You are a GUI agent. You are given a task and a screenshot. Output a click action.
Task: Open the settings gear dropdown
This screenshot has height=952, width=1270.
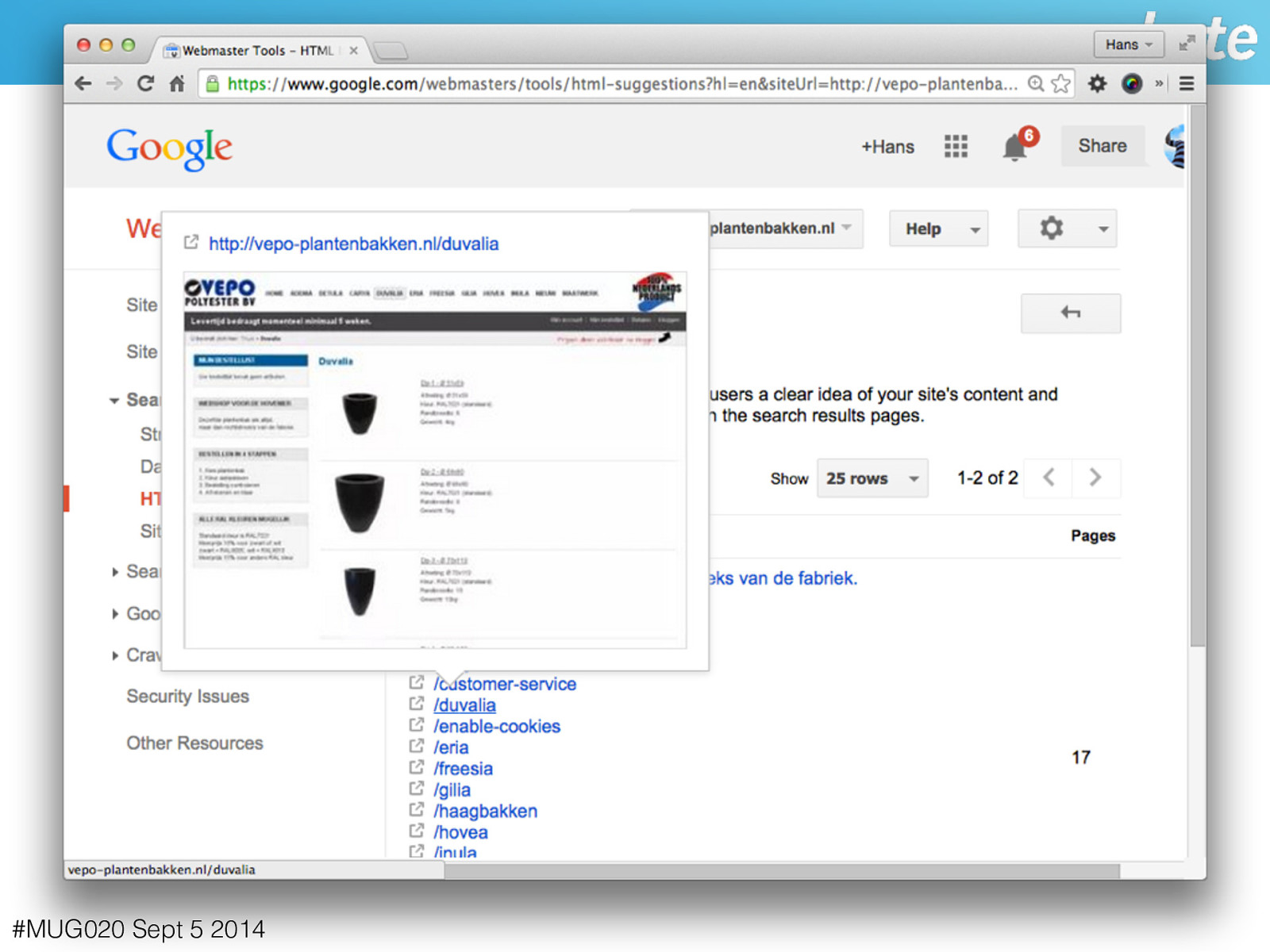coord(1067,228)
